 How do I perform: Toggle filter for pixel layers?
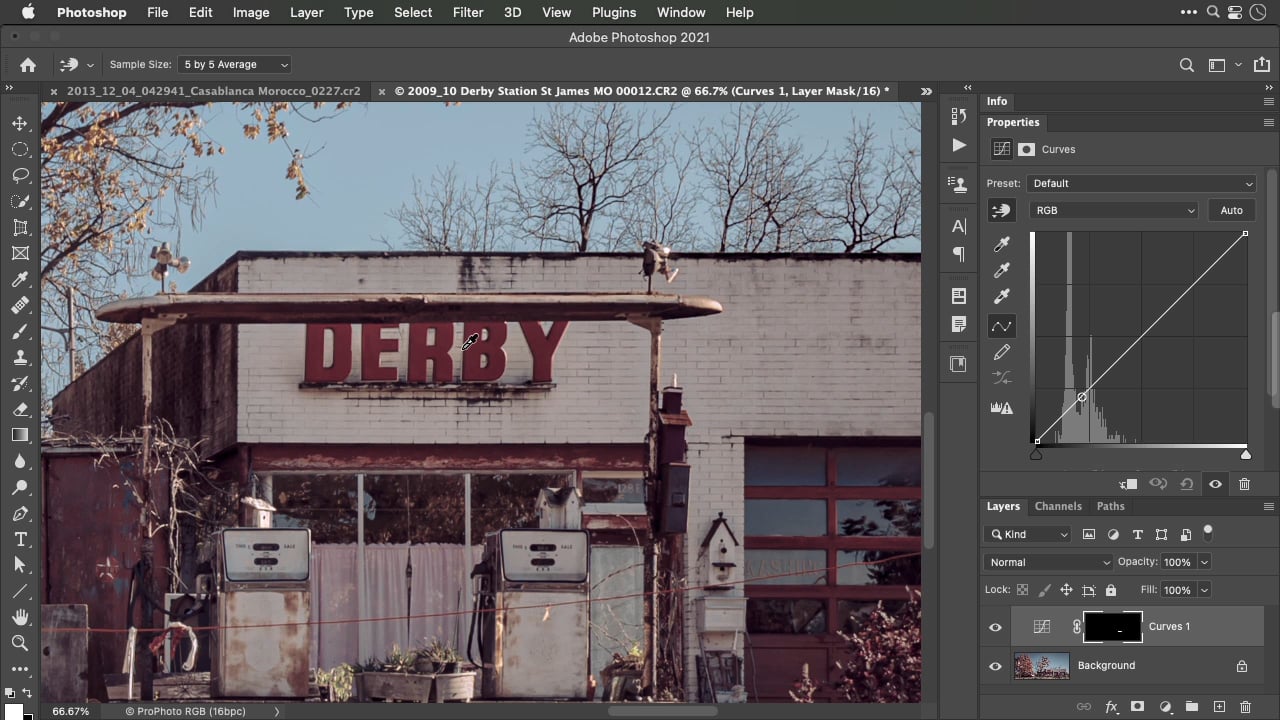(x=1089, y=535)
